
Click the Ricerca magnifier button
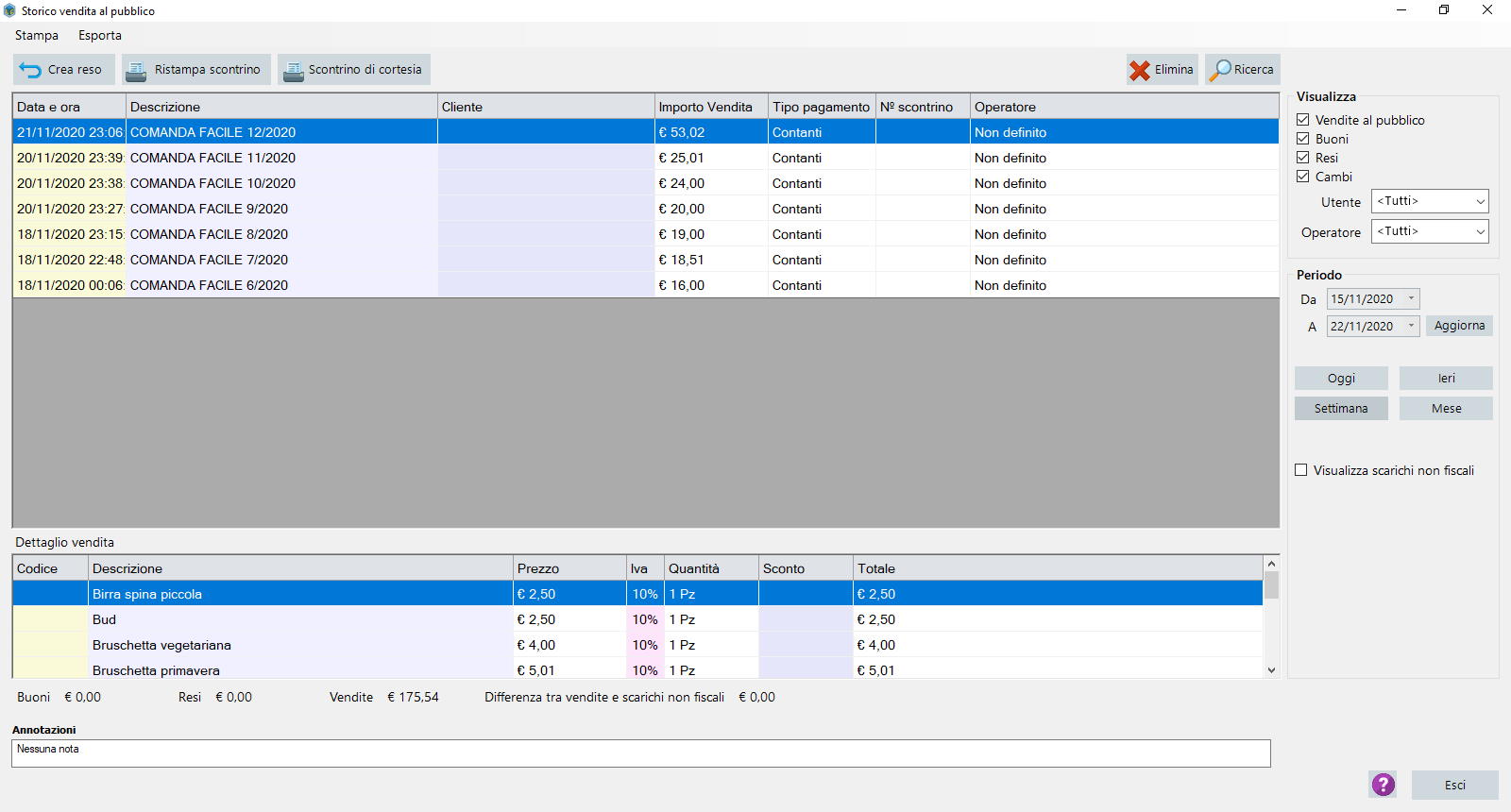1243,70
